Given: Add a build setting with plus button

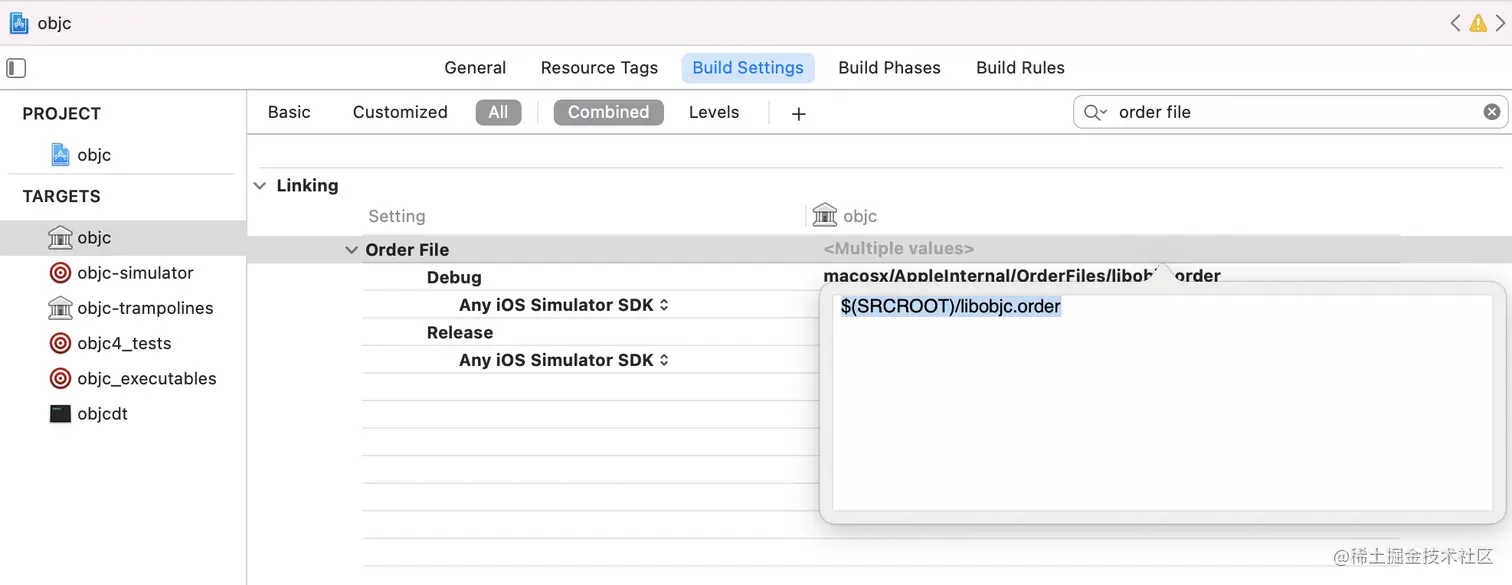Looking at the screenshot, I should click(x=798, y=114).
